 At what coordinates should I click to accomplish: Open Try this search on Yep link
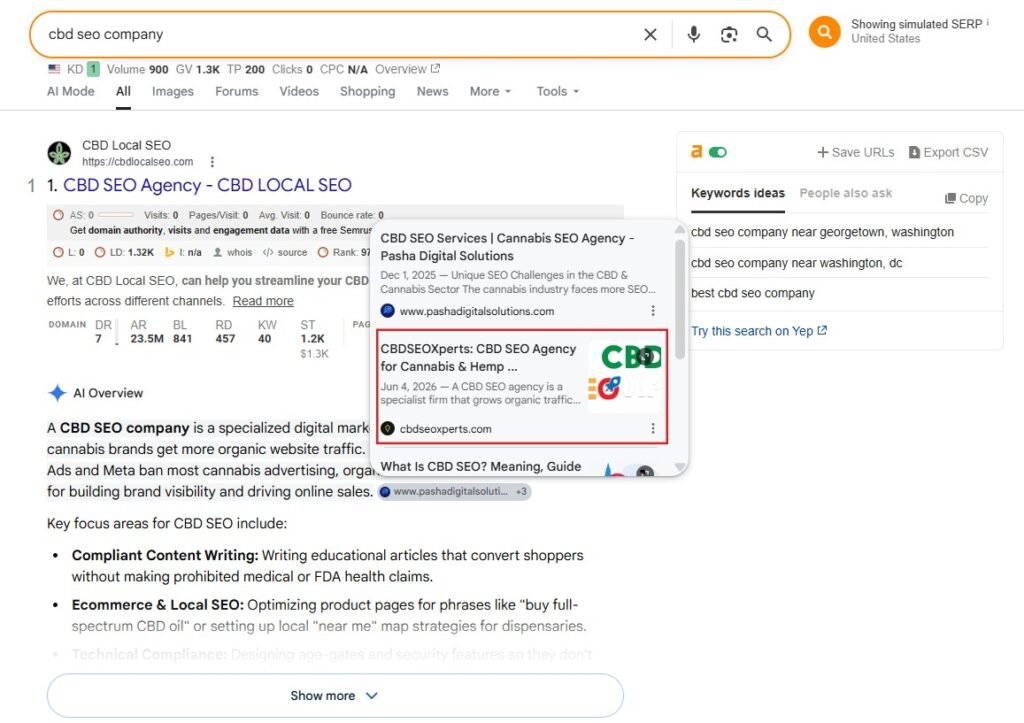[x=759, y=331]
